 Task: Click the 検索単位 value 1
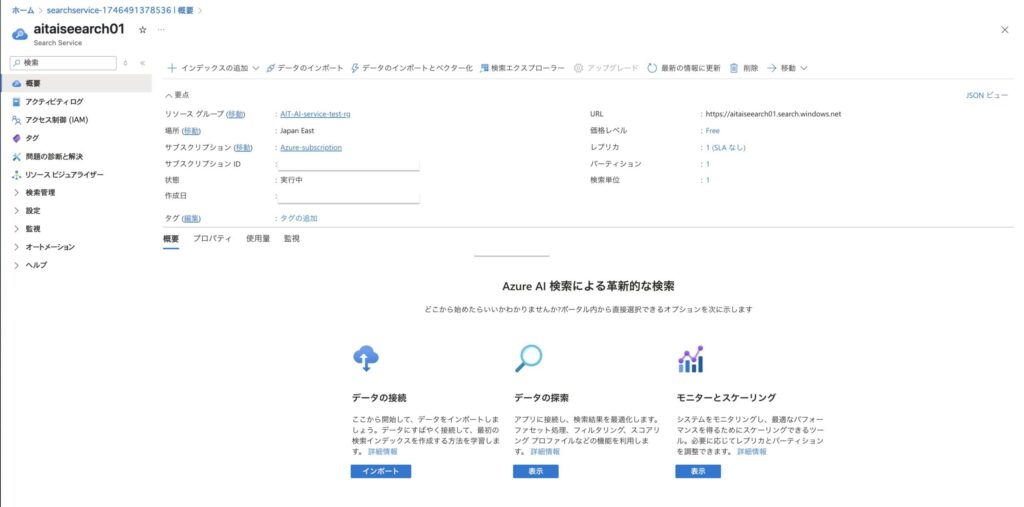pyautogui.click(x=707, y=180)
